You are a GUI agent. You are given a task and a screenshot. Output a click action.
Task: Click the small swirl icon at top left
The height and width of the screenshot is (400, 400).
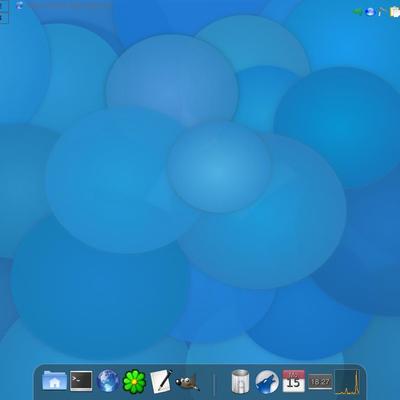pyautogui.click(x=20, y=5)
